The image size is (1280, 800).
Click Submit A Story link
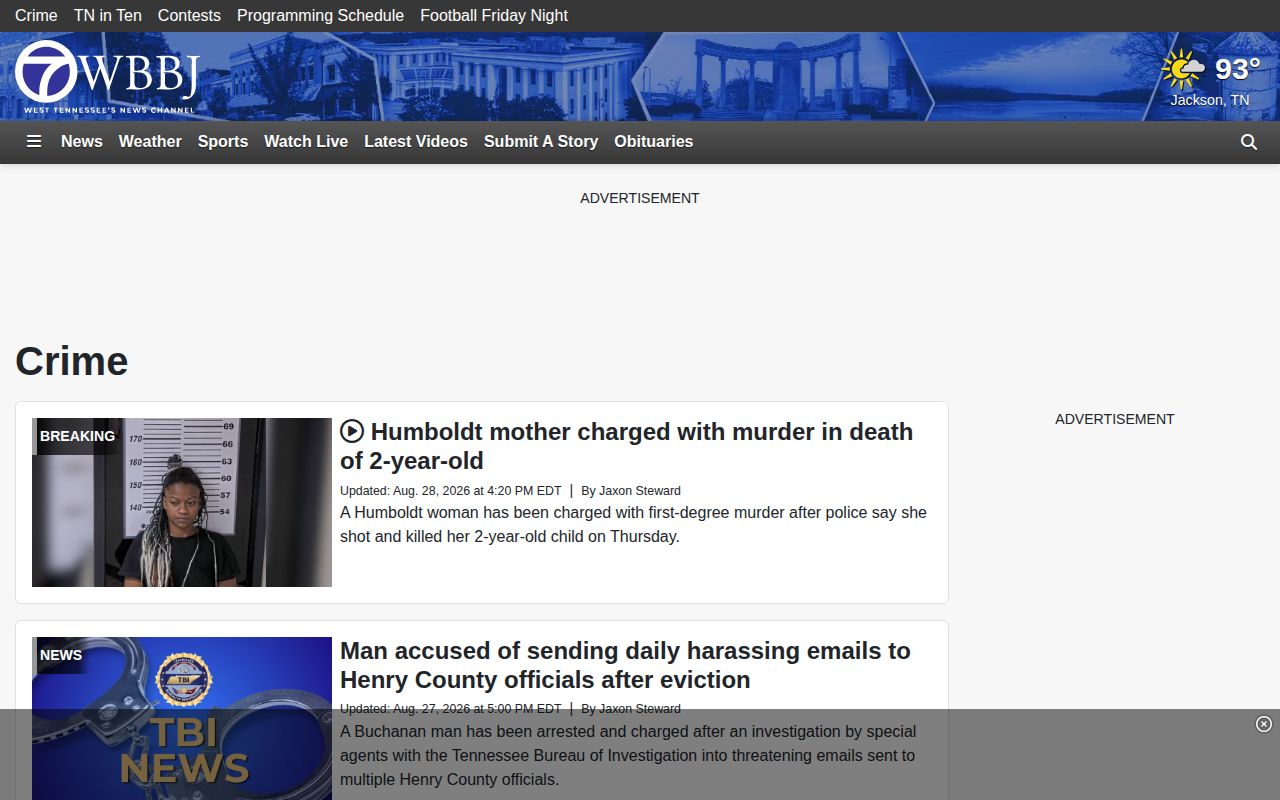[x=541, y=142]
